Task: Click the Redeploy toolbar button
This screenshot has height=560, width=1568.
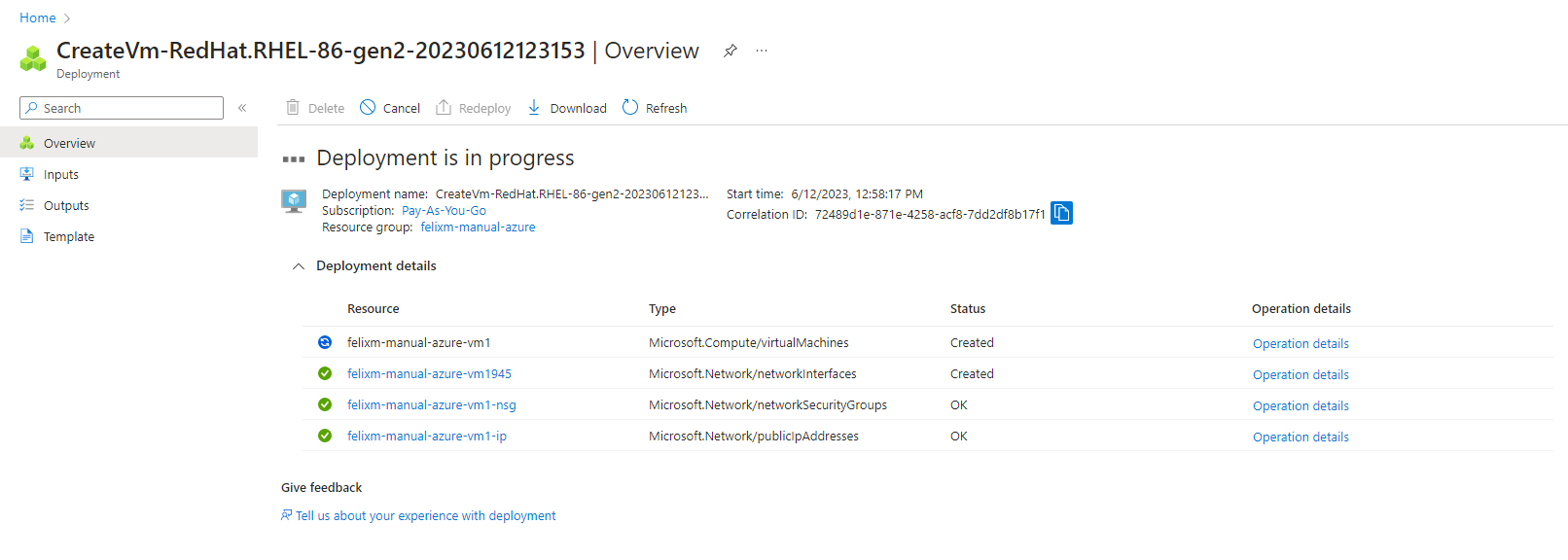Action: point(473,108)
